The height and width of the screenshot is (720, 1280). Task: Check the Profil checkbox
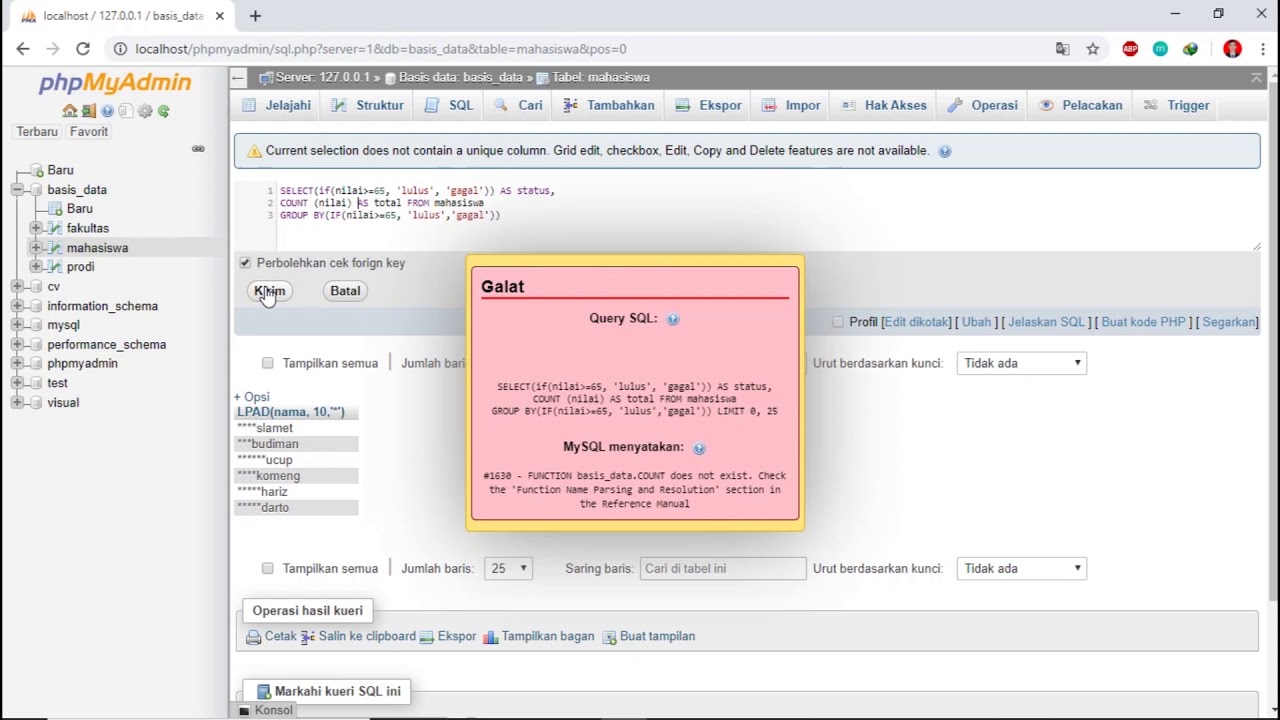click(838, 322)
